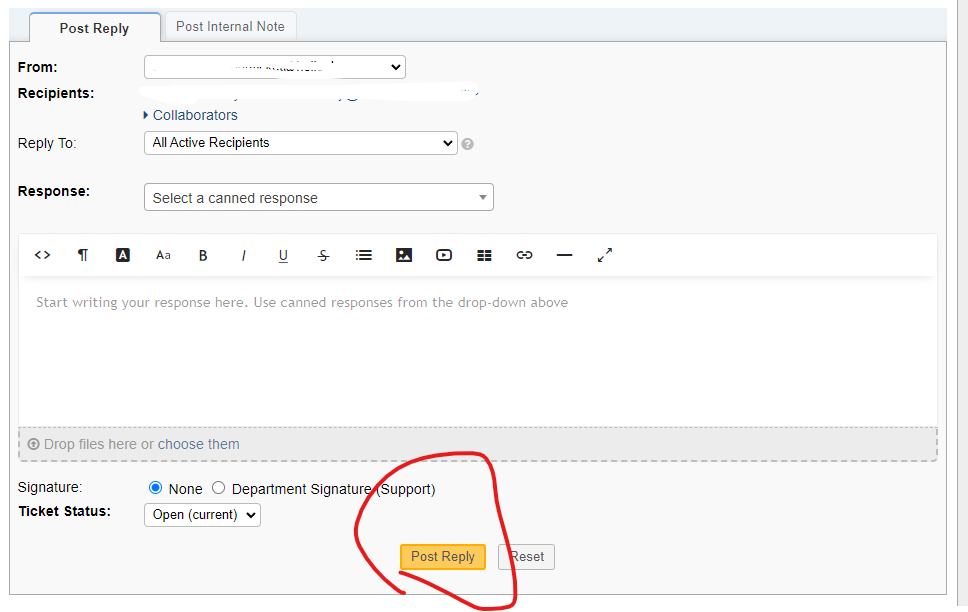
Task: Insert a table into the response
Action: coord(484,255)
